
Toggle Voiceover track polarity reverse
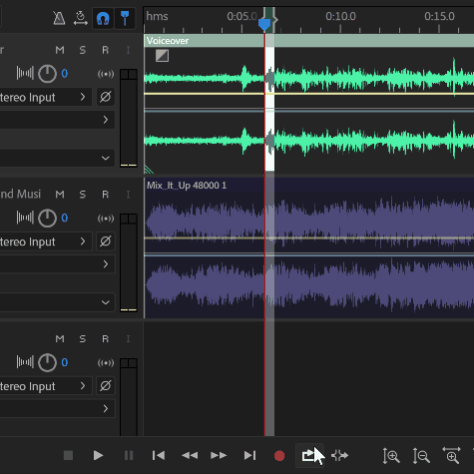(106, 97)
